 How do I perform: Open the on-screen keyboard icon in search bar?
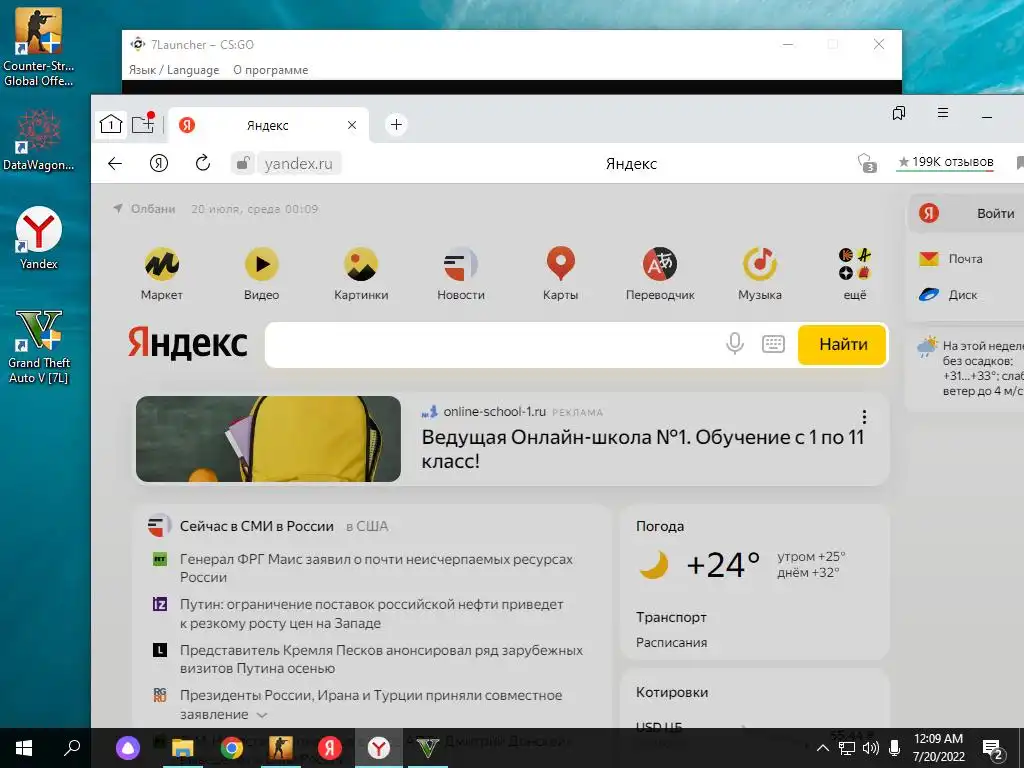pos(773,344)
